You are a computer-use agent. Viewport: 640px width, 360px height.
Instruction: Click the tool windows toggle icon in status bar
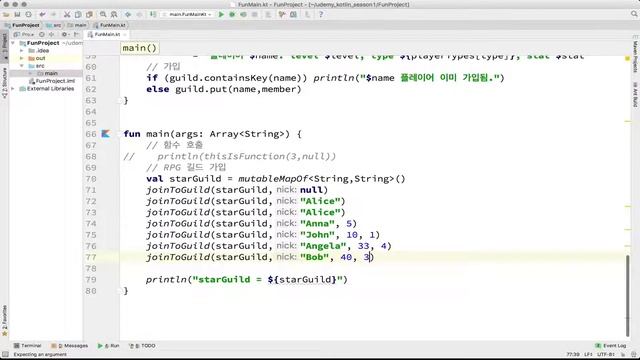(5, 354)
